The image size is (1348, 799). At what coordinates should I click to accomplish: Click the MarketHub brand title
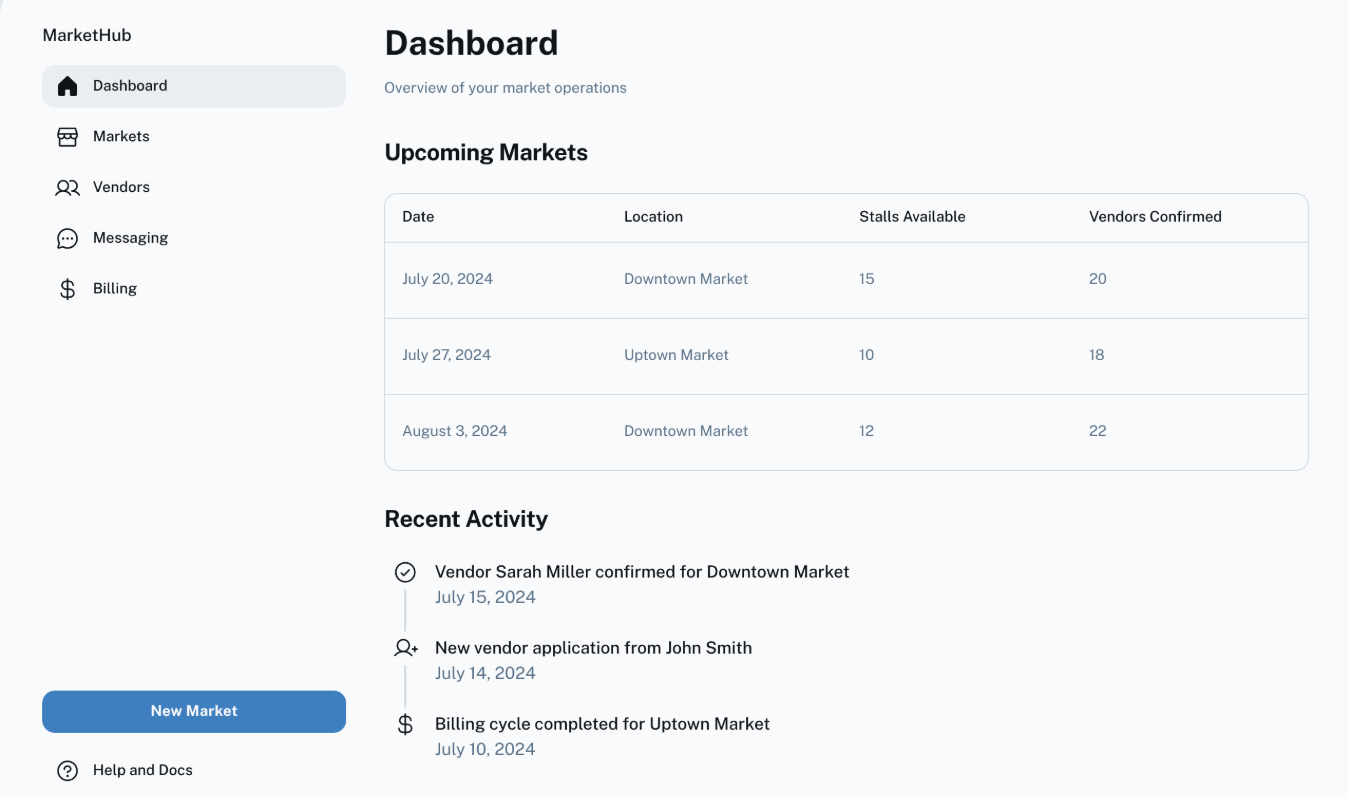(87, 35)
